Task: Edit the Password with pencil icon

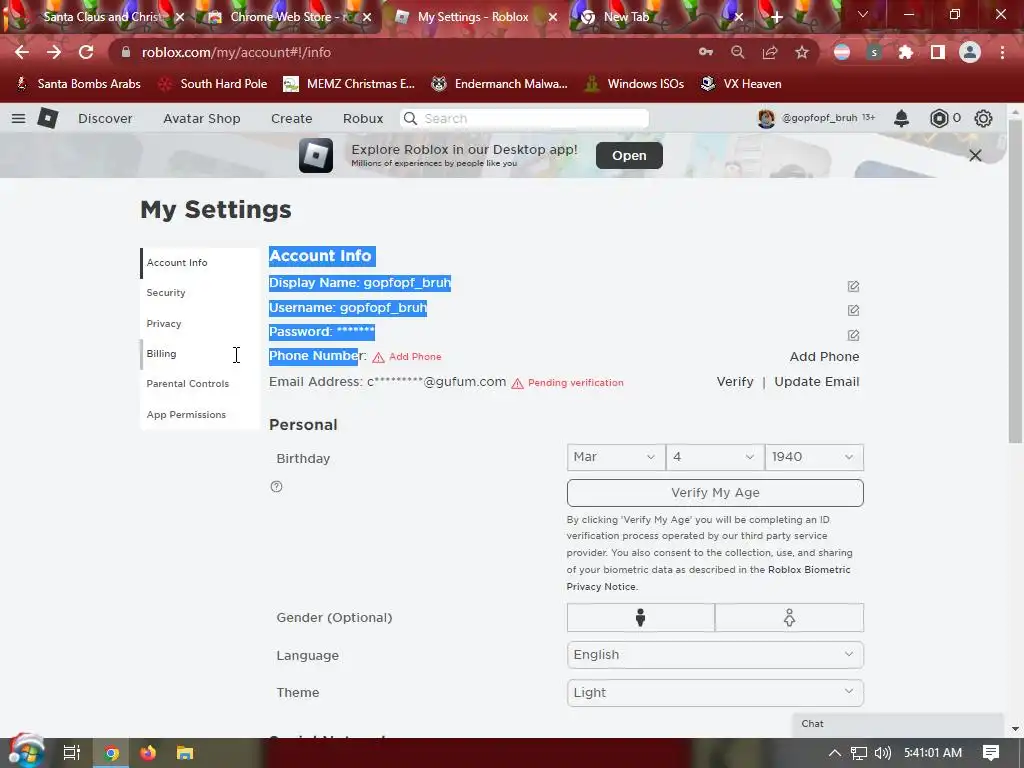Action: (x=853, y=335)
